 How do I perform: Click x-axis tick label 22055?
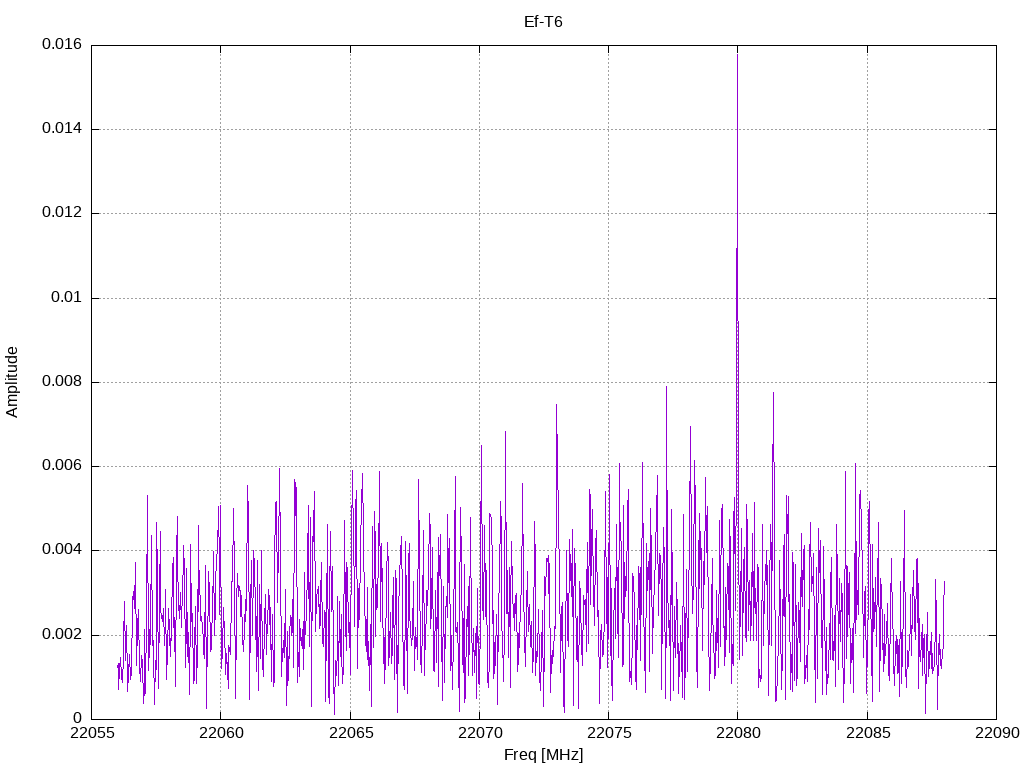[91, 733]
